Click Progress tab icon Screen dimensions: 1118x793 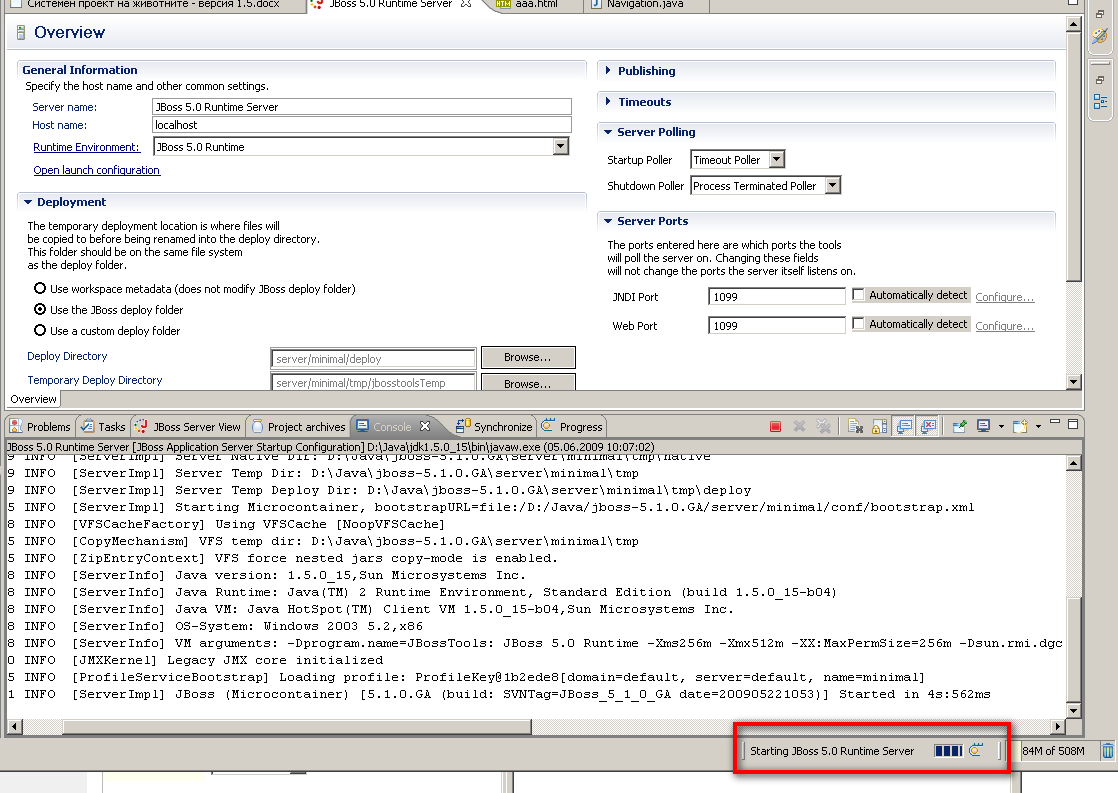pyautogui.click(x=548, y=426)
